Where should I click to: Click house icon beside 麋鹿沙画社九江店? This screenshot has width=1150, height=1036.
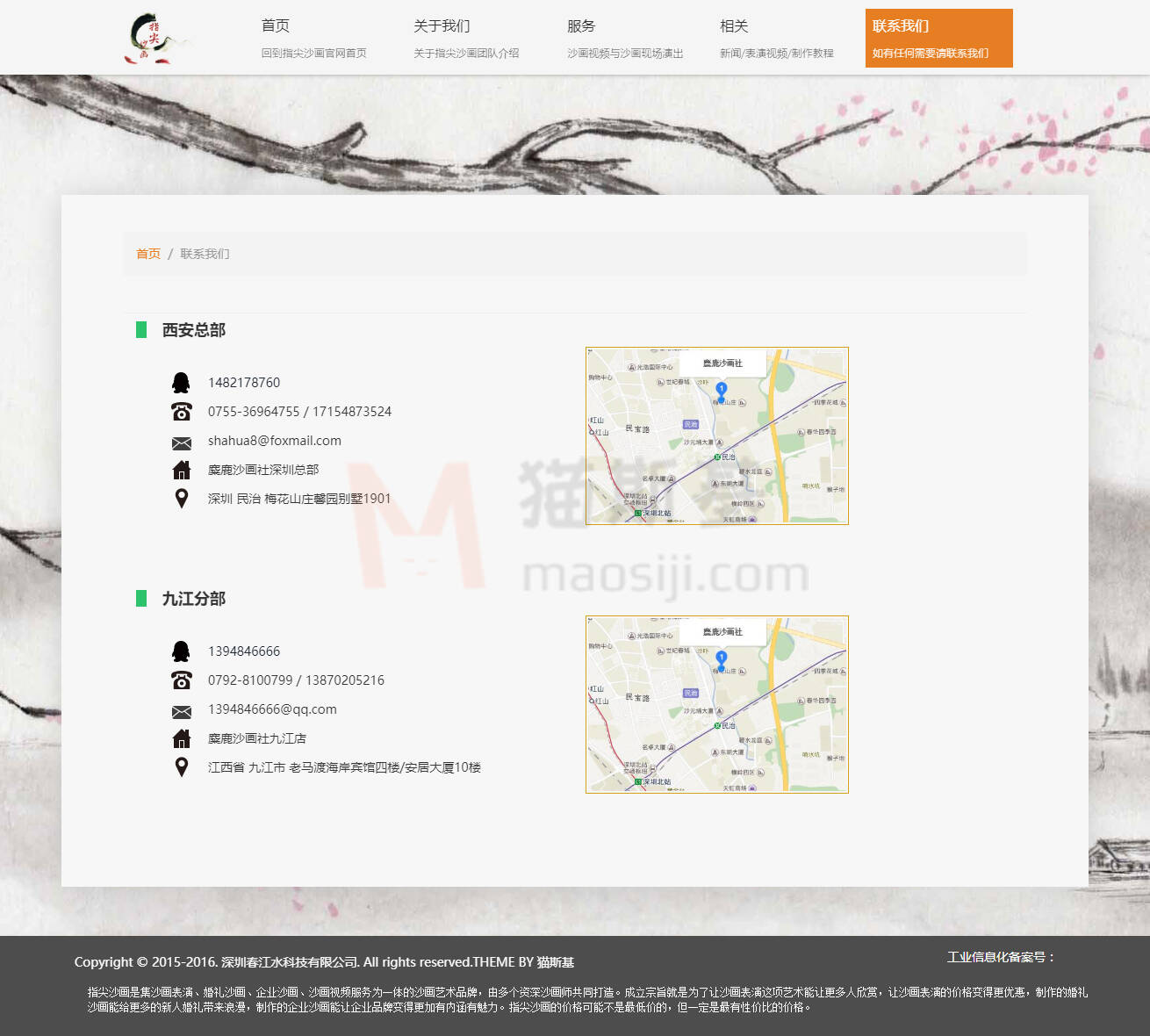coord(181,738)
